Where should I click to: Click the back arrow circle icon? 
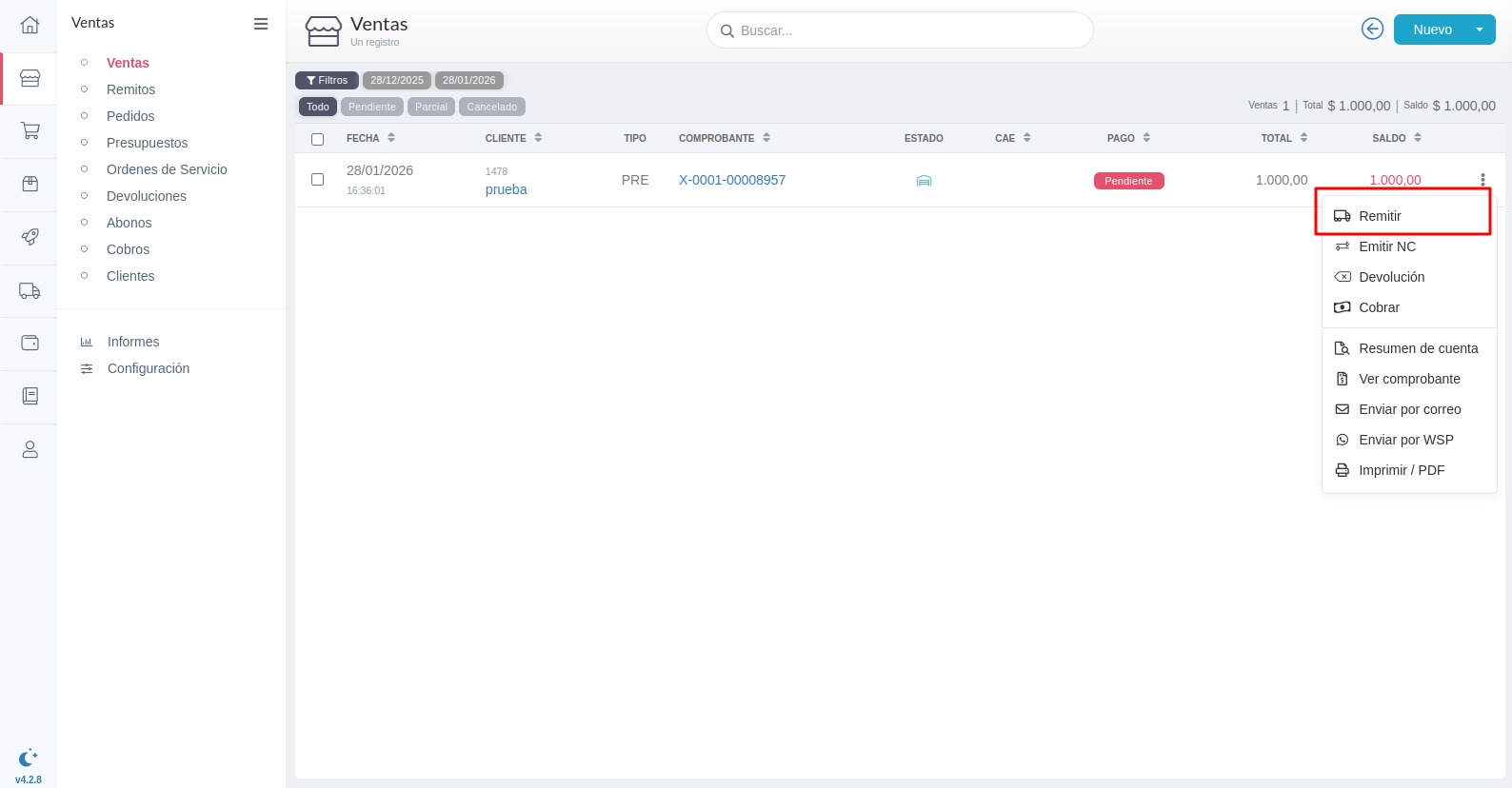(1372, 30)
